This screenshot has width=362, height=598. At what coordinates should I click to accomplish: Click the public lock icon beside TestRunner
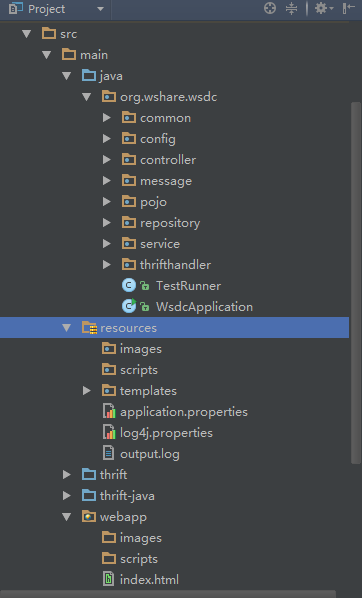(x=145, y=286)
